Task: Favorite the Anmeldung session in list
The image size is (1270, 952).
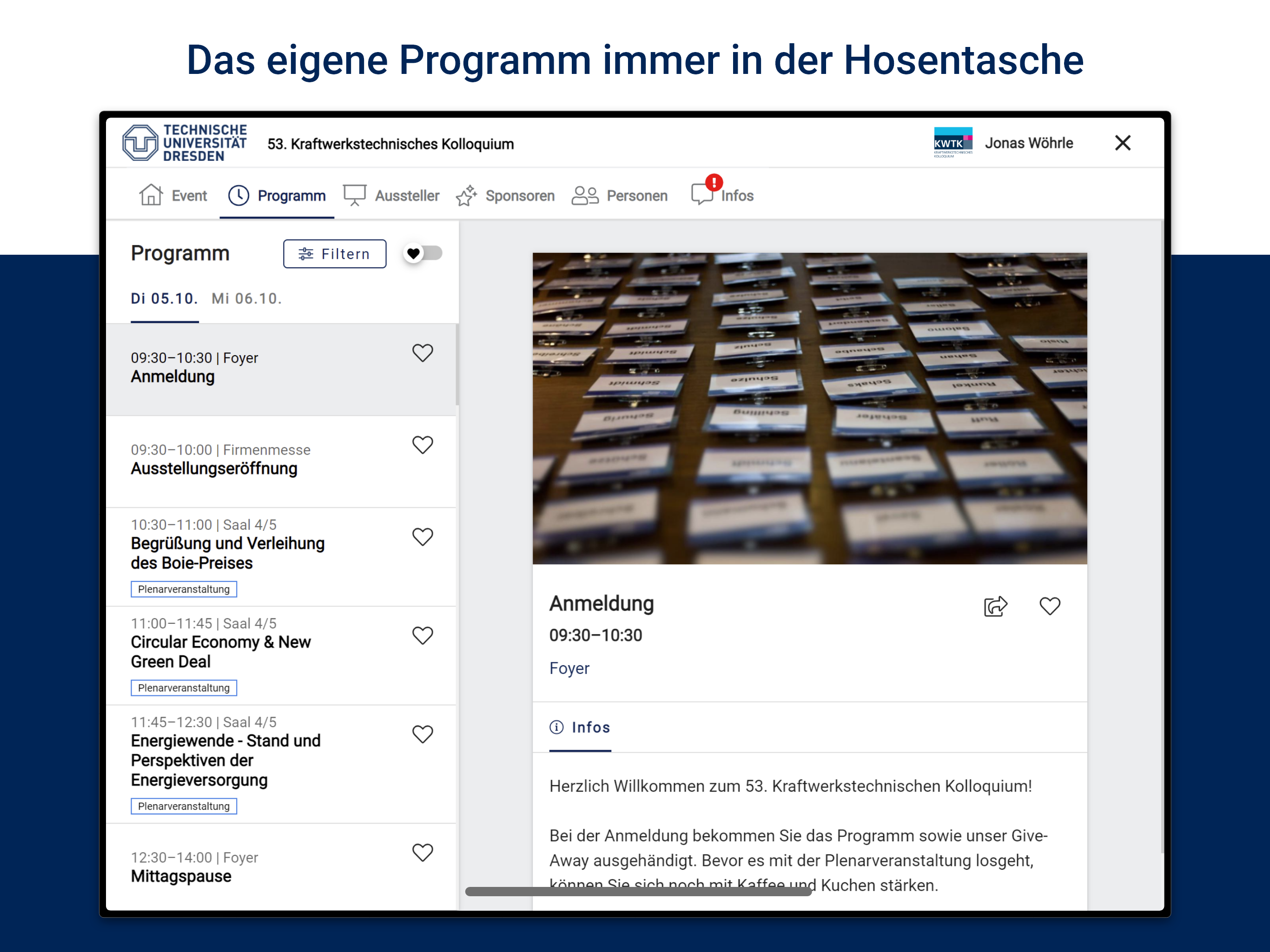Action: (x=423, y=352)
